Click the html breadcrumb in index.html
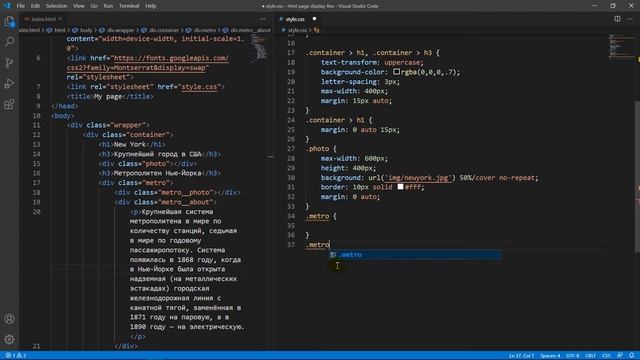640x360 pixels. point(60,30)
